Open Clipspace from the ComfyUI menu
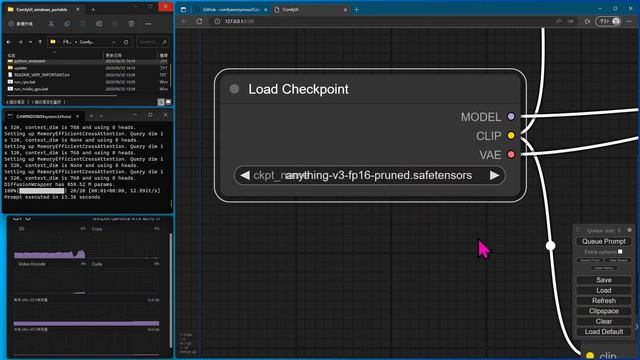640x360 pixels. click(604, 311)
